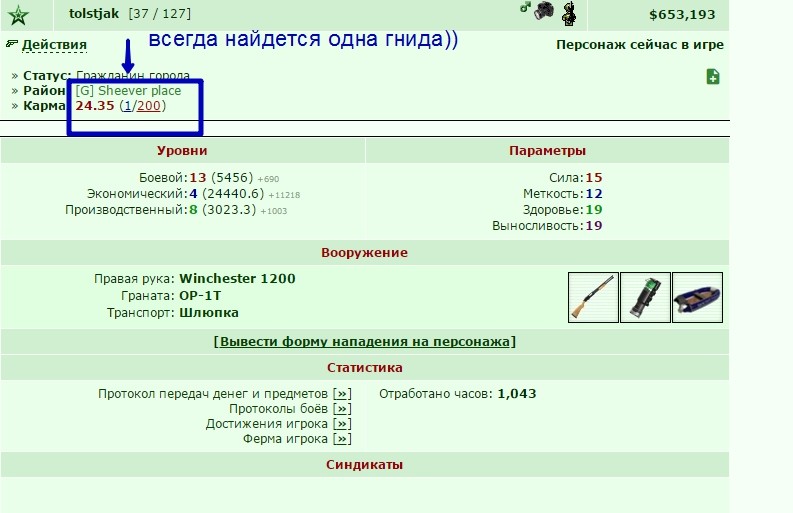This screenshot has width=793, height=513.
Task: Open Протоколы боёв arrow link
Action: [342, 409]
